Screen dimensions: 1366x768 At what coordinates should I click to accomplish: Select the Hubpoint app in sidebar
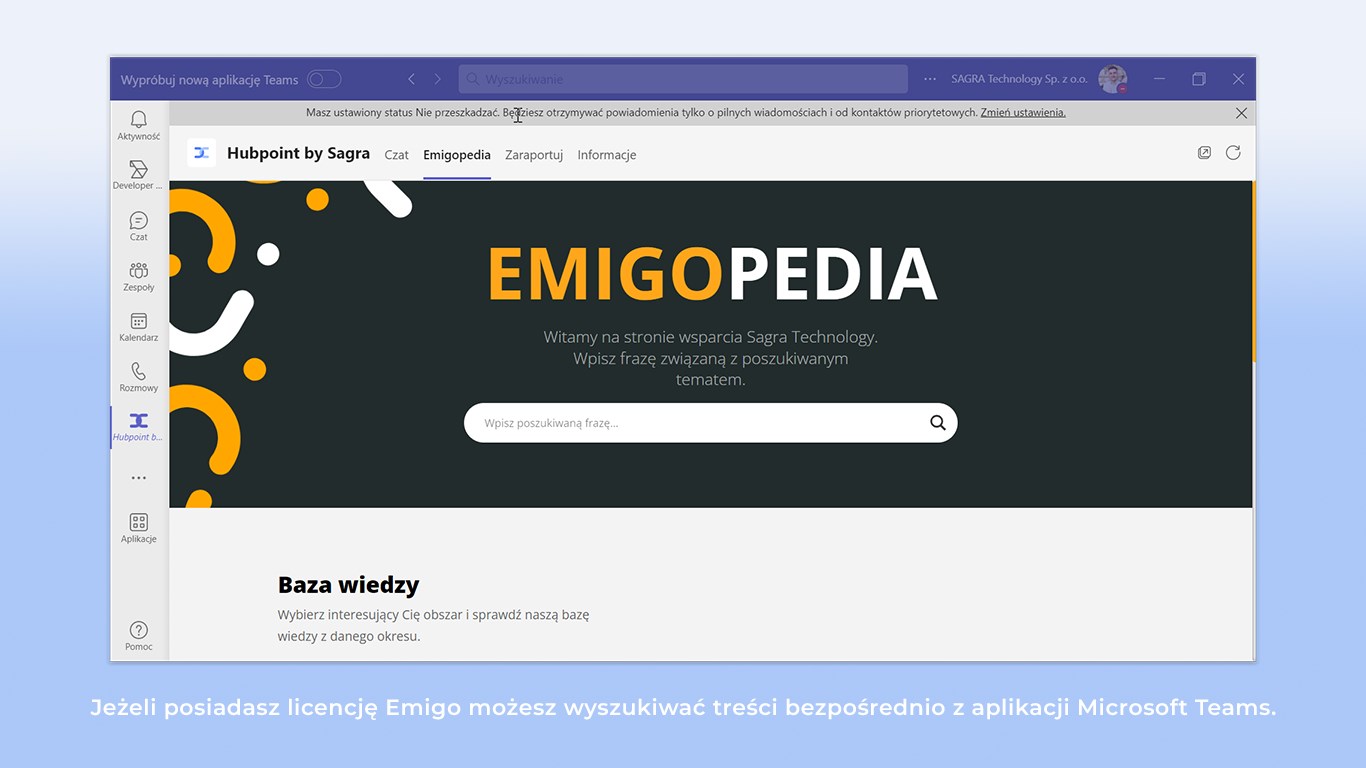tap(139, 427)
